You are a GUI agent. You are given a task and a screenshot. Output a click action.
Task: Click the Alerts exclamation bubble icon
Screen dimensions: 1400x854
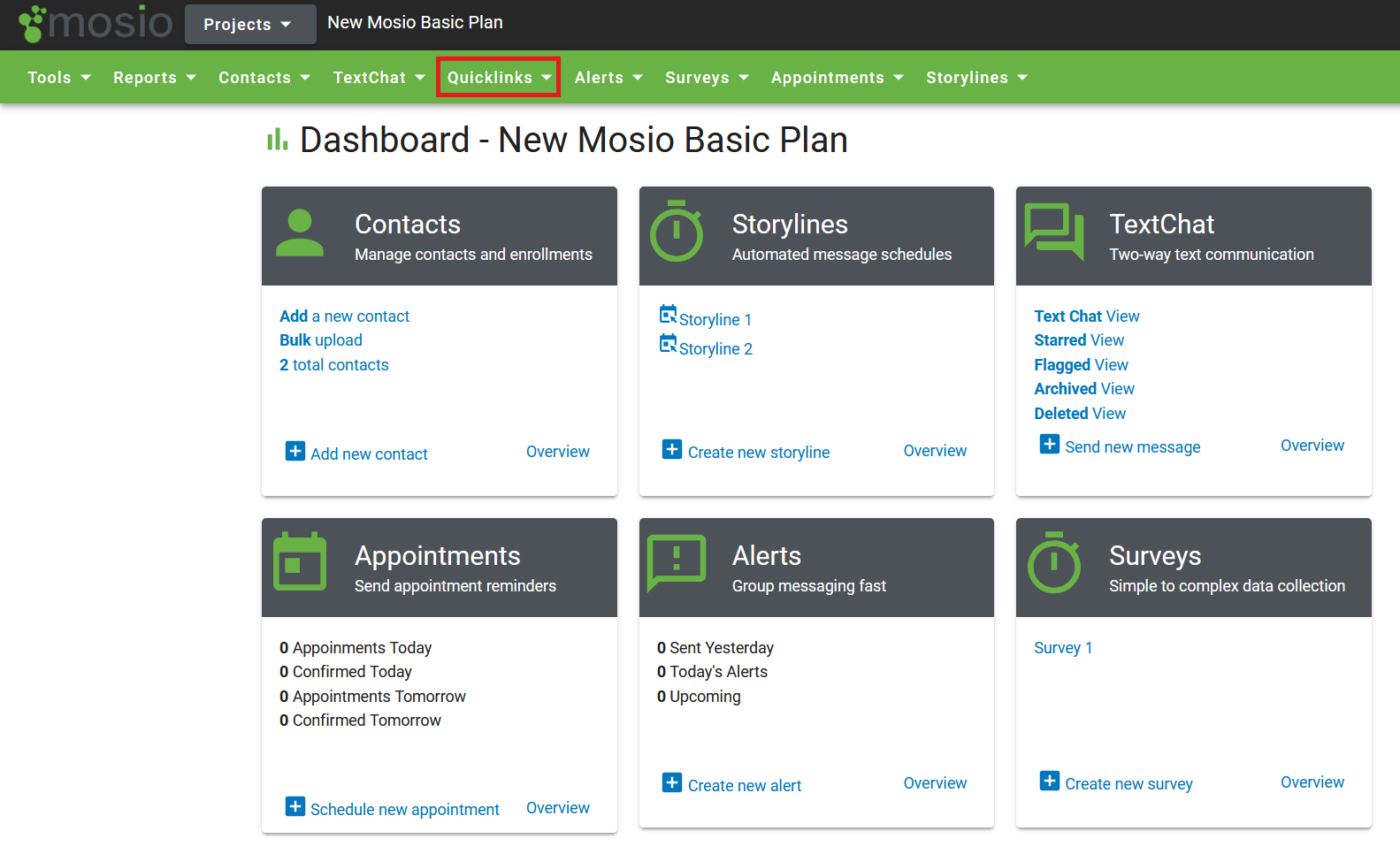click(x=677, y=562)
